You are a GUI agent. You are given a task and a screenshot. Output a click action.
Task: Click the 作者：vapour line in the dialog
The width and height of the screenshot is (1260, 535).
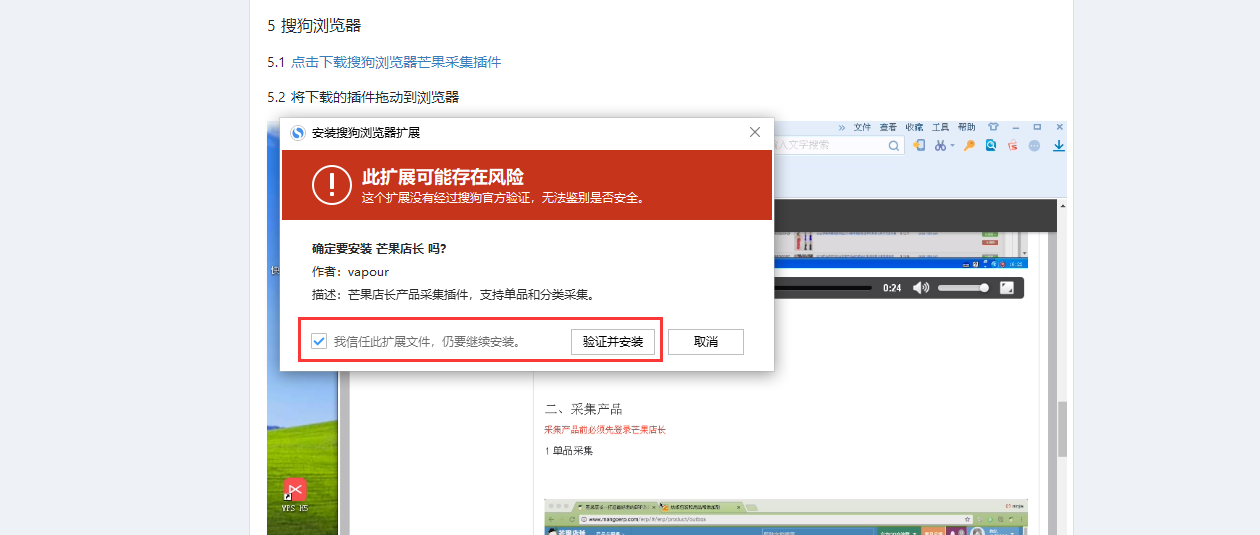pos(350,271)
